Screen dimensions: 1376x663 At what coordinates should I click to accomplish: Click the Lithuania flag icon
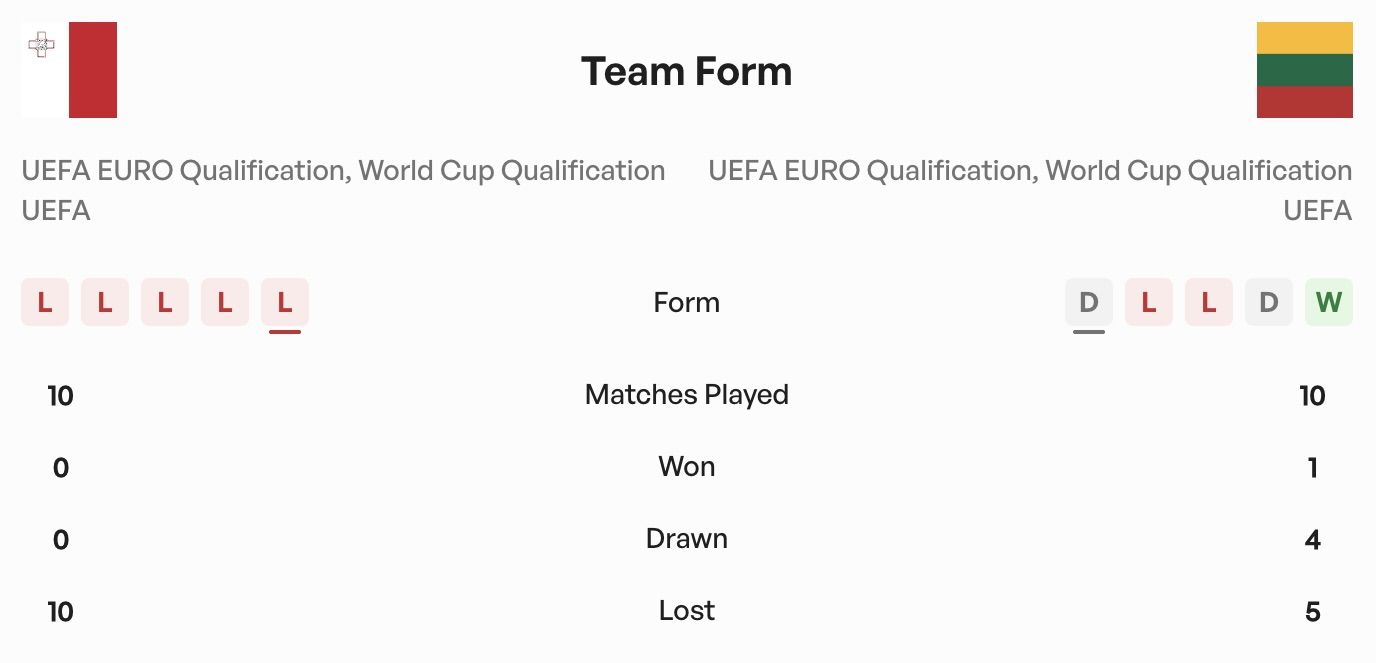click(x=1304, y=70)
